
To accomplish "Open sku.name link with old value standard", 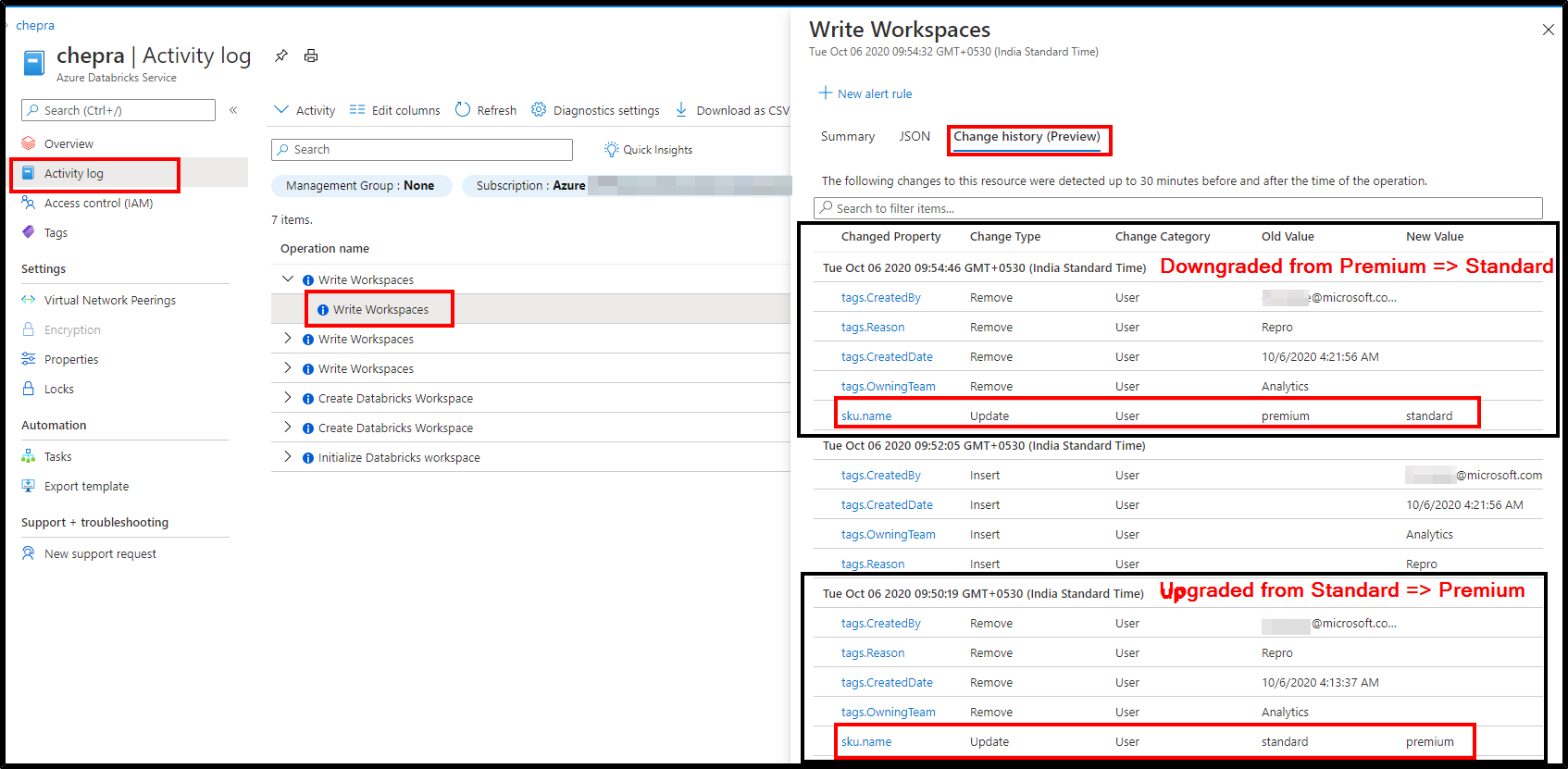I will [866, 742].
